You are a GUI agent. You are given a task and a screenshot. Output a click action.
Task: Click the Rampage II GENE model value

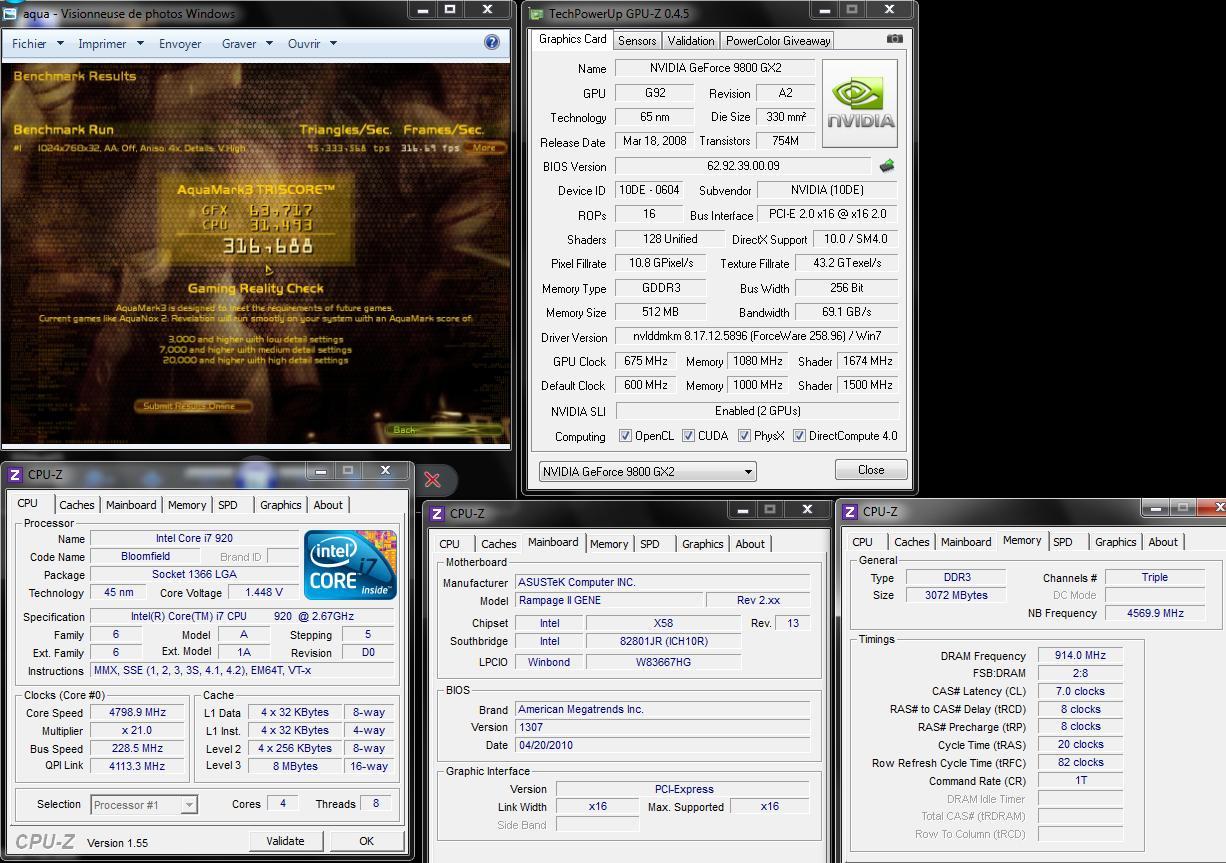(x=607, y=600)
